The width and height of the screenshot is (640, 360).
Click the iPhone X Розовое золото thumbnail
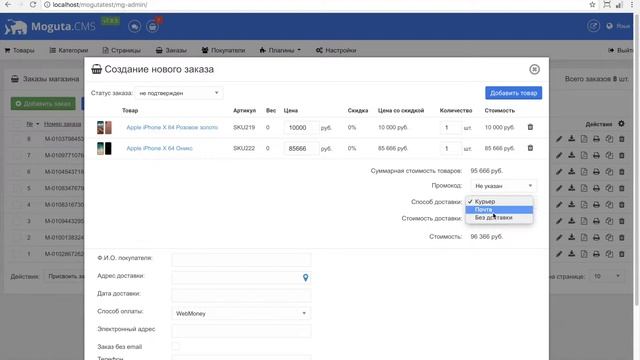104,127
